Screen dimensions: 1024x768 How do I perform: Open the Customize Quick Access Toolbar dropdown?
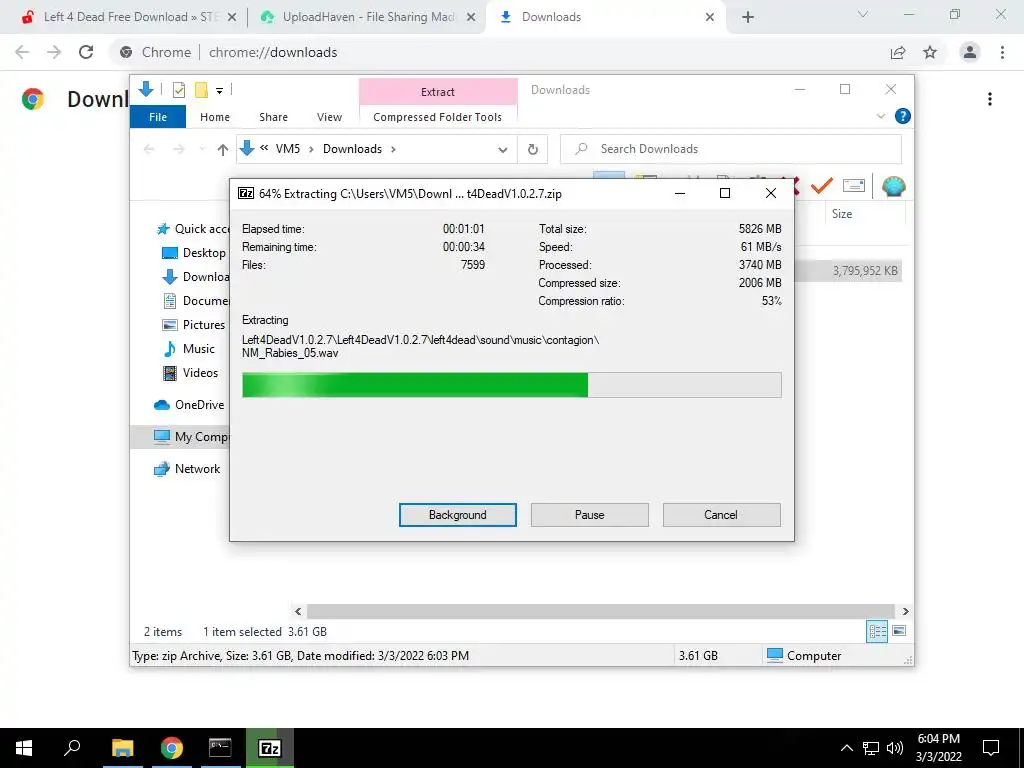(x=219, y=91)
